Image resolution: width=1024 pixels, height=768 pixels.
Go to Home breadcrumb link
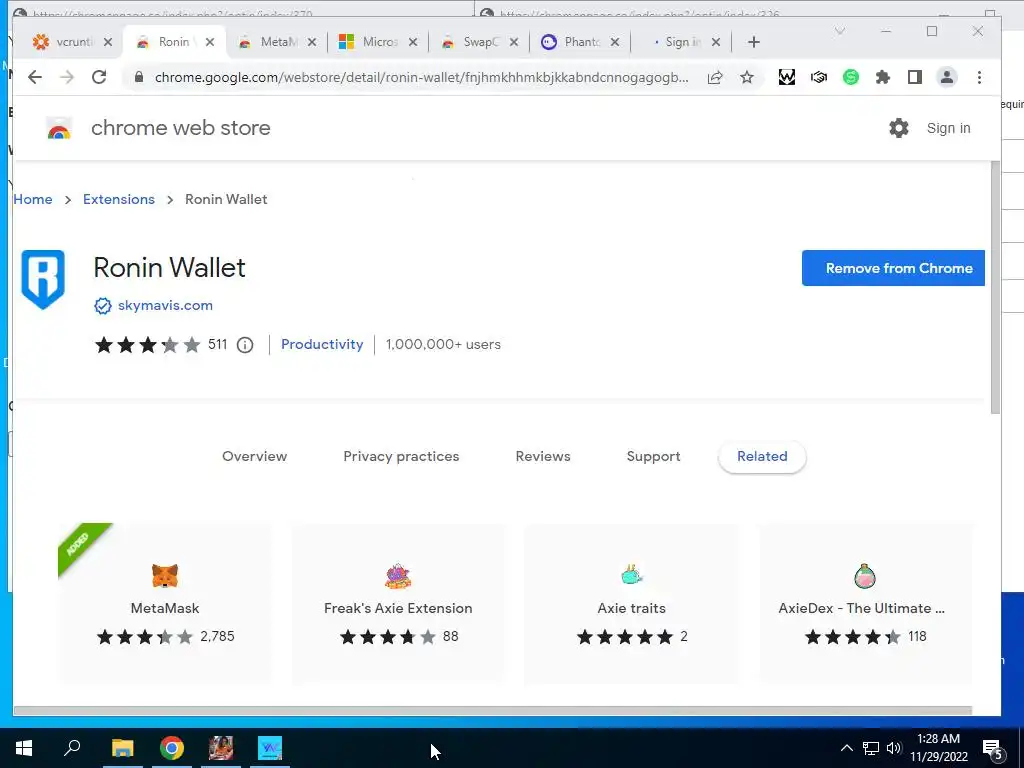tap(33, 199)
